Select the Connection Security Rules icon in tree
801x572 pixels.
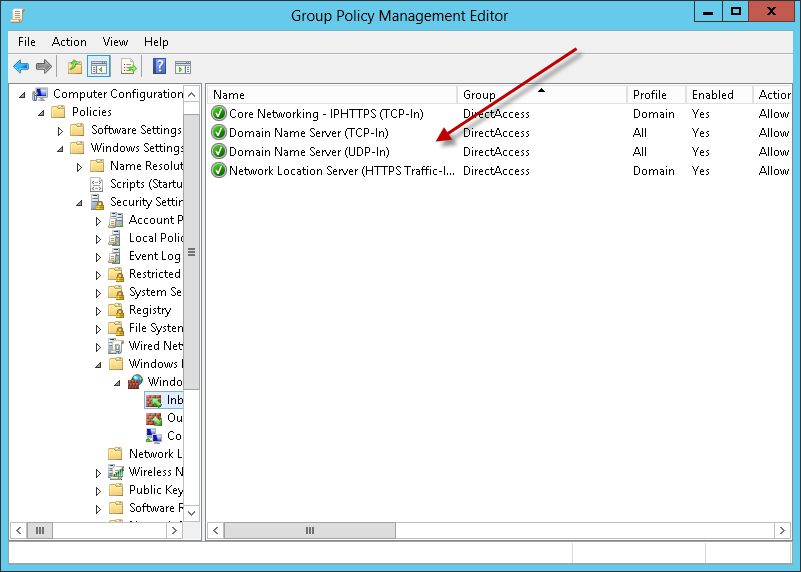point(154,436)
